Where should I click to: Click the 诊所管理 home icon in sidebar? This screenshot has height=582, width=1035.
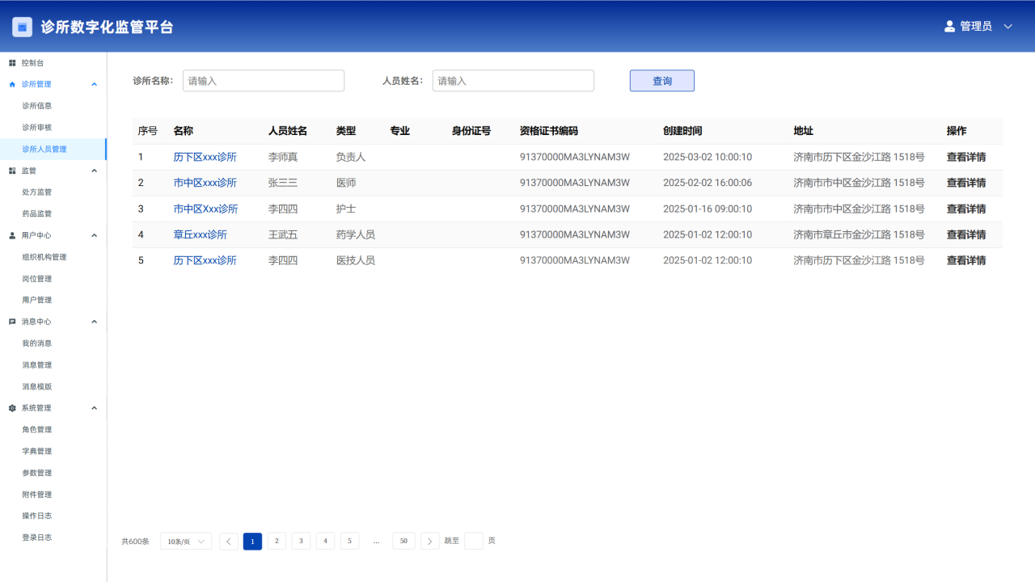coord(12,85)
